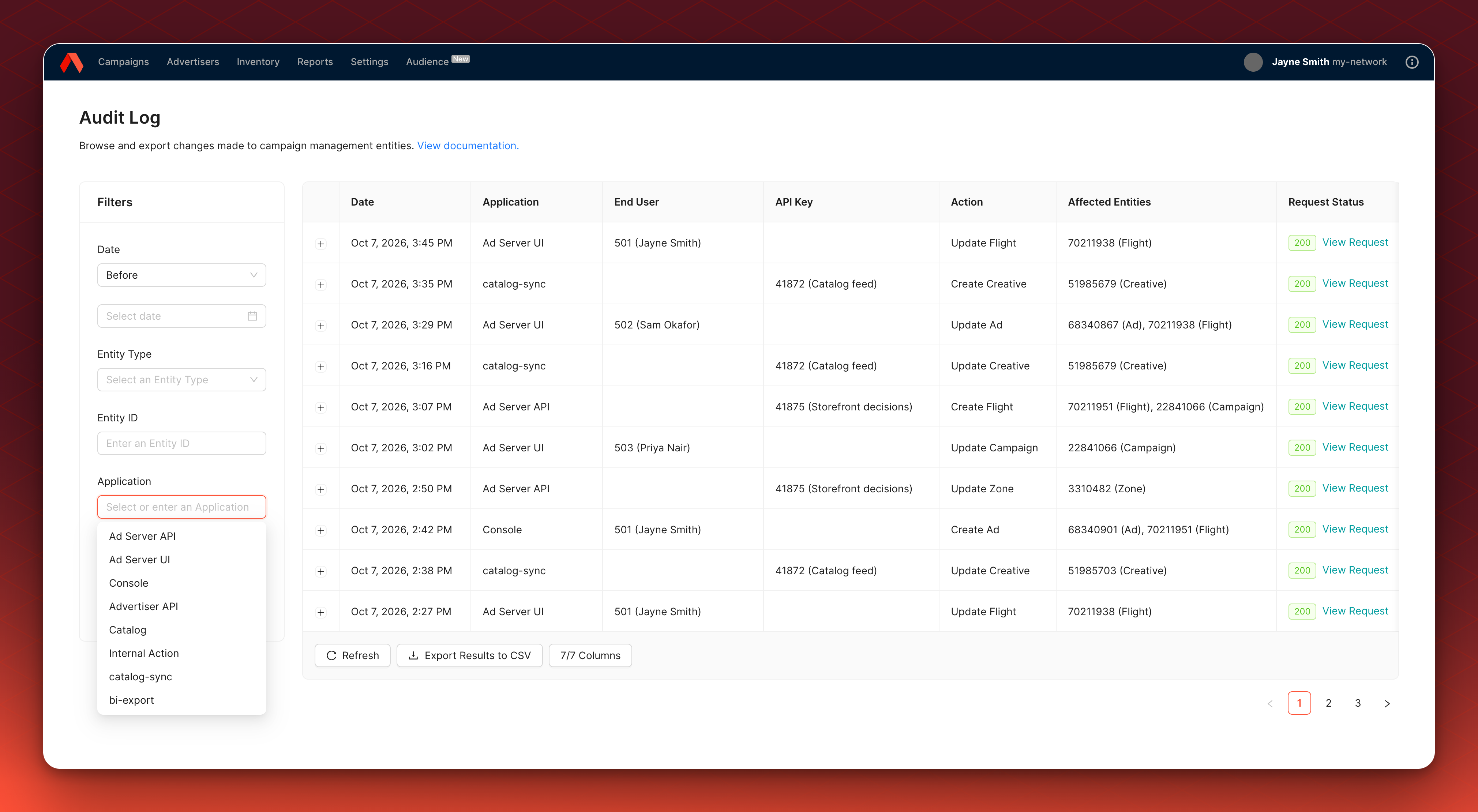Expand the Oct 7, 2026, 2:27 PM row
This screenshot has height=812, width=1478.
[x=321, y=612]
